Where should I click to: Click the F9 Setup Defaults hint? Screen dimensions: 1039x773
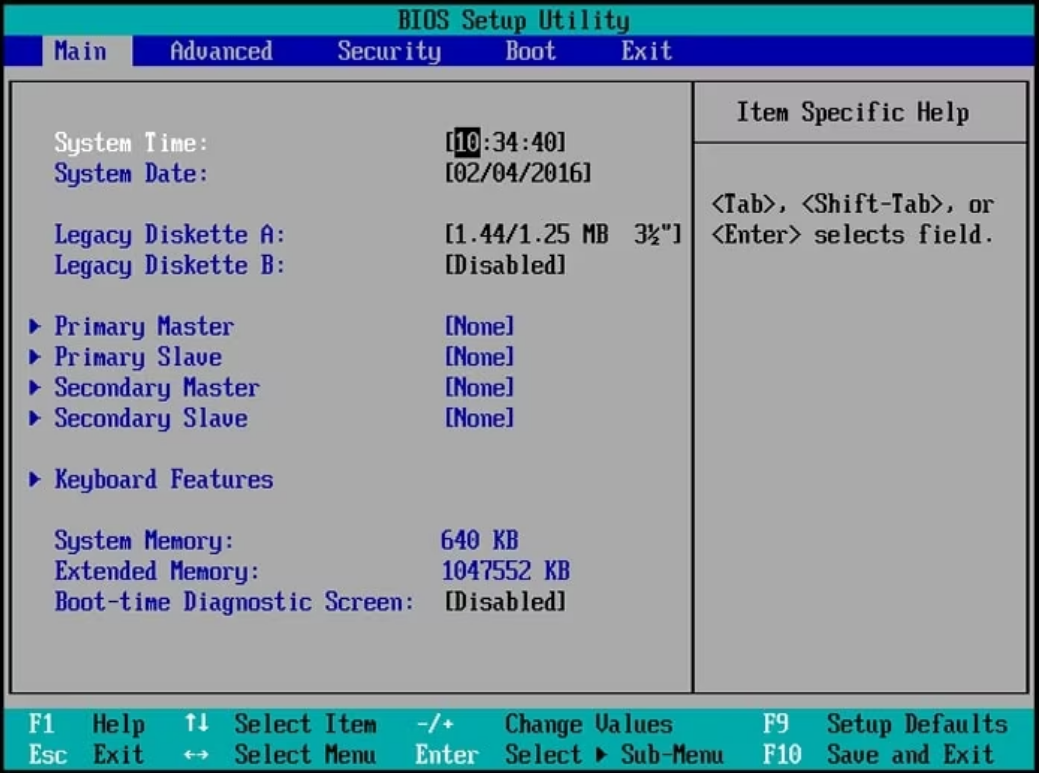tap(885, 724)
